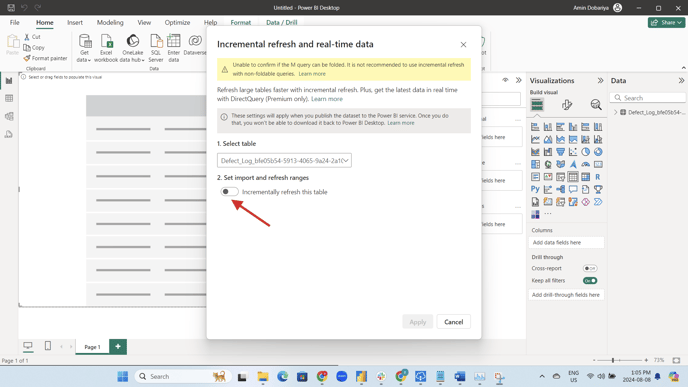Toggle Keep all filters switch

pos(590,280)
